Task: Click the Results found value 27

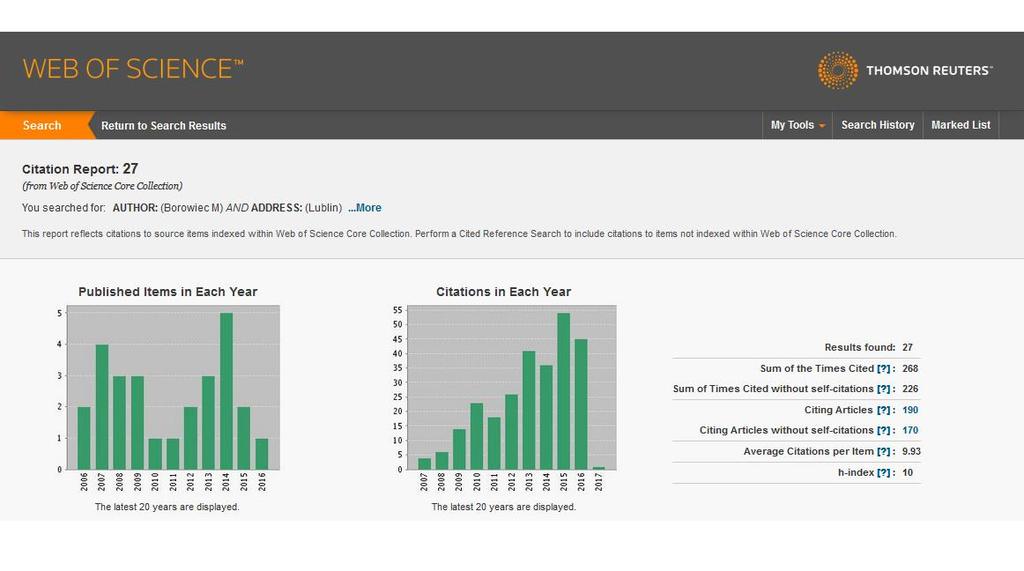Action: 908,348
